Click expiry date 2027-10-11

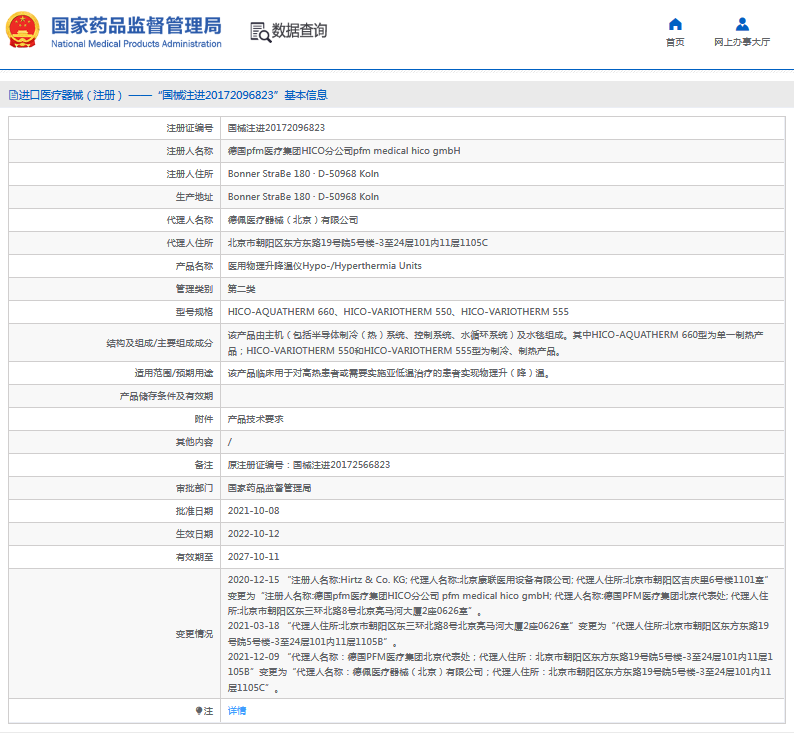point(254,557)
